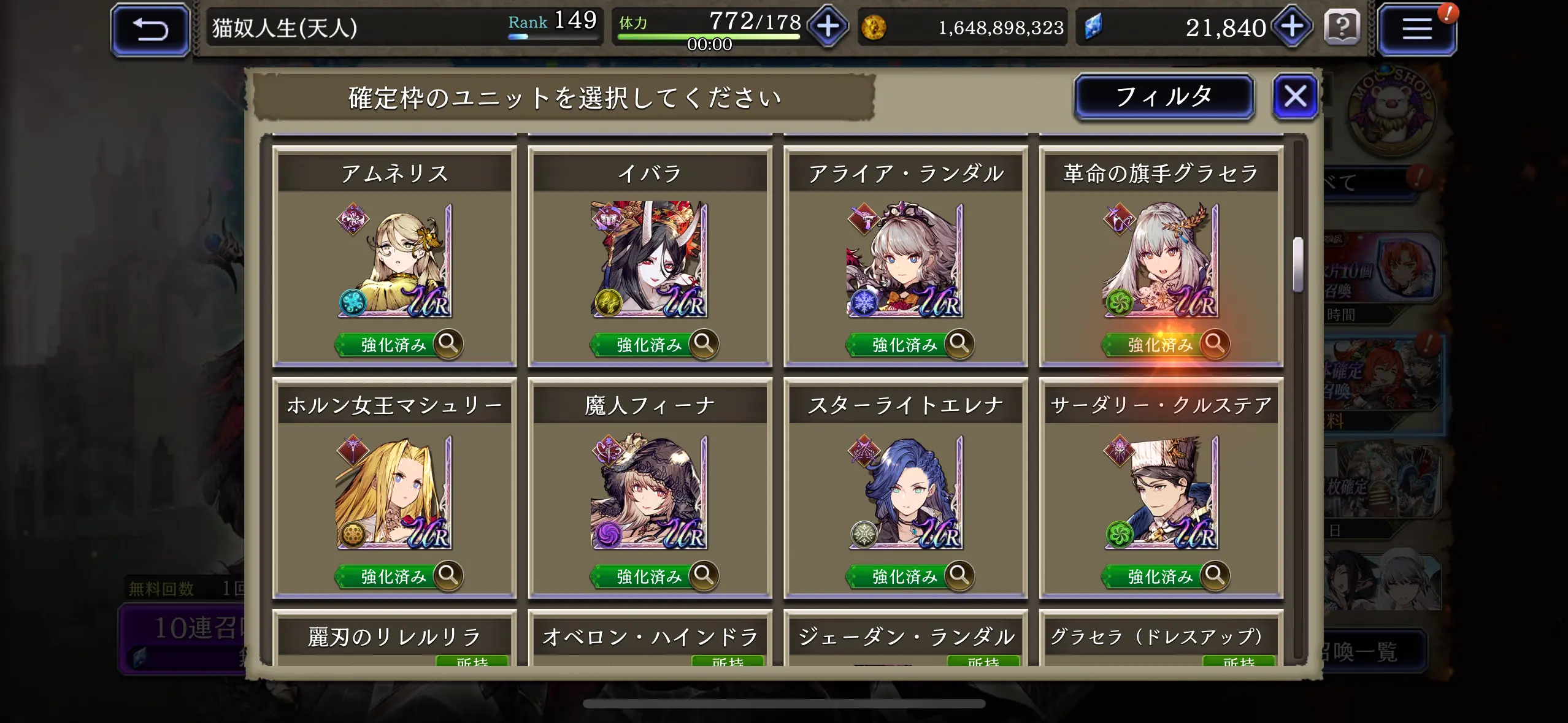Tap the back arrow button
The height and width of the screenshot is (723, 1568).
(x=150, y=29)
